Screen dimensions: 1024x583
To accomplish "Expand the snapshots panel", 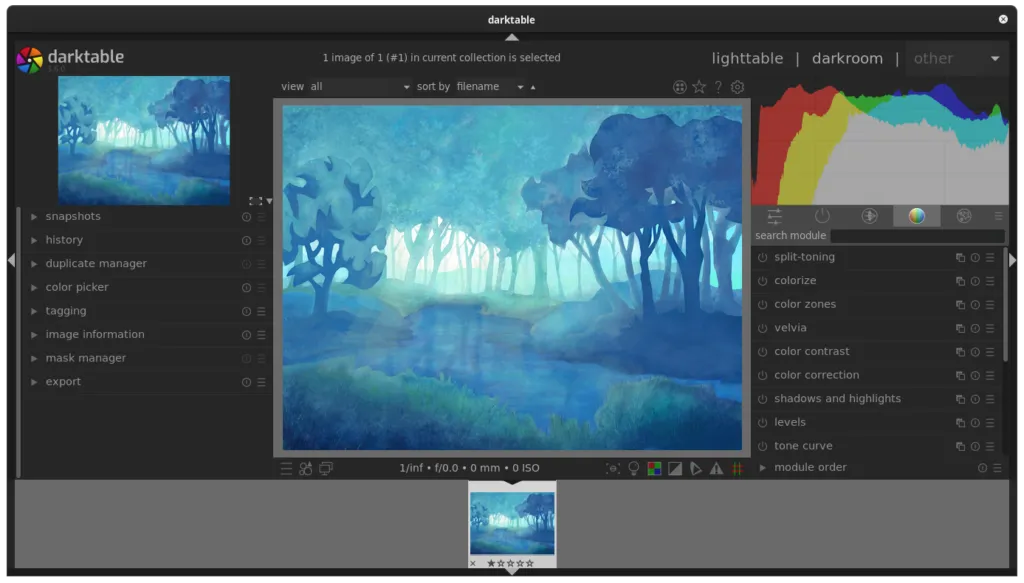I will pos(72,216).
